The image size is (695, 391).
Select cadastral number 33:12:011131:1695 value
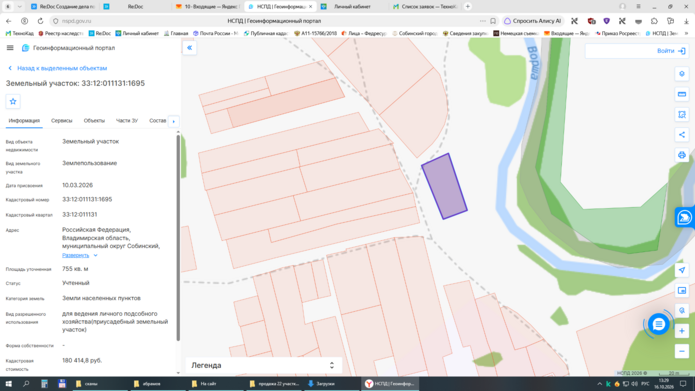(87, 199)
